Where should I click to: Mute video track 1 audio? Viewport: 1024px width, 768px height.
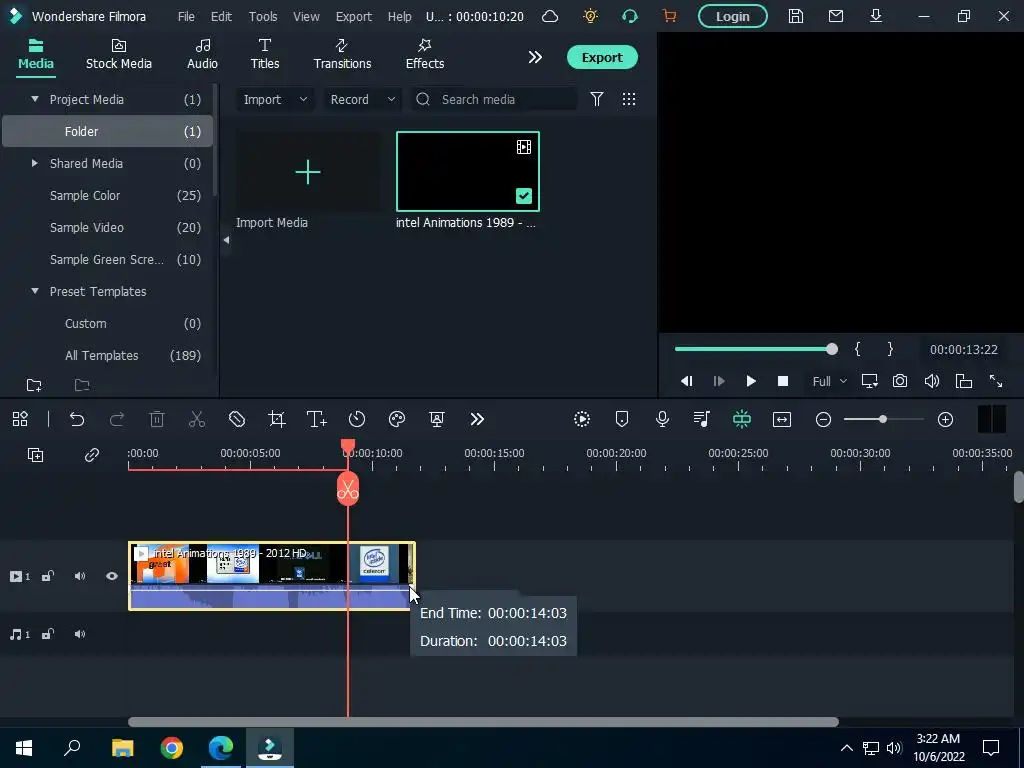click(80, 576)
